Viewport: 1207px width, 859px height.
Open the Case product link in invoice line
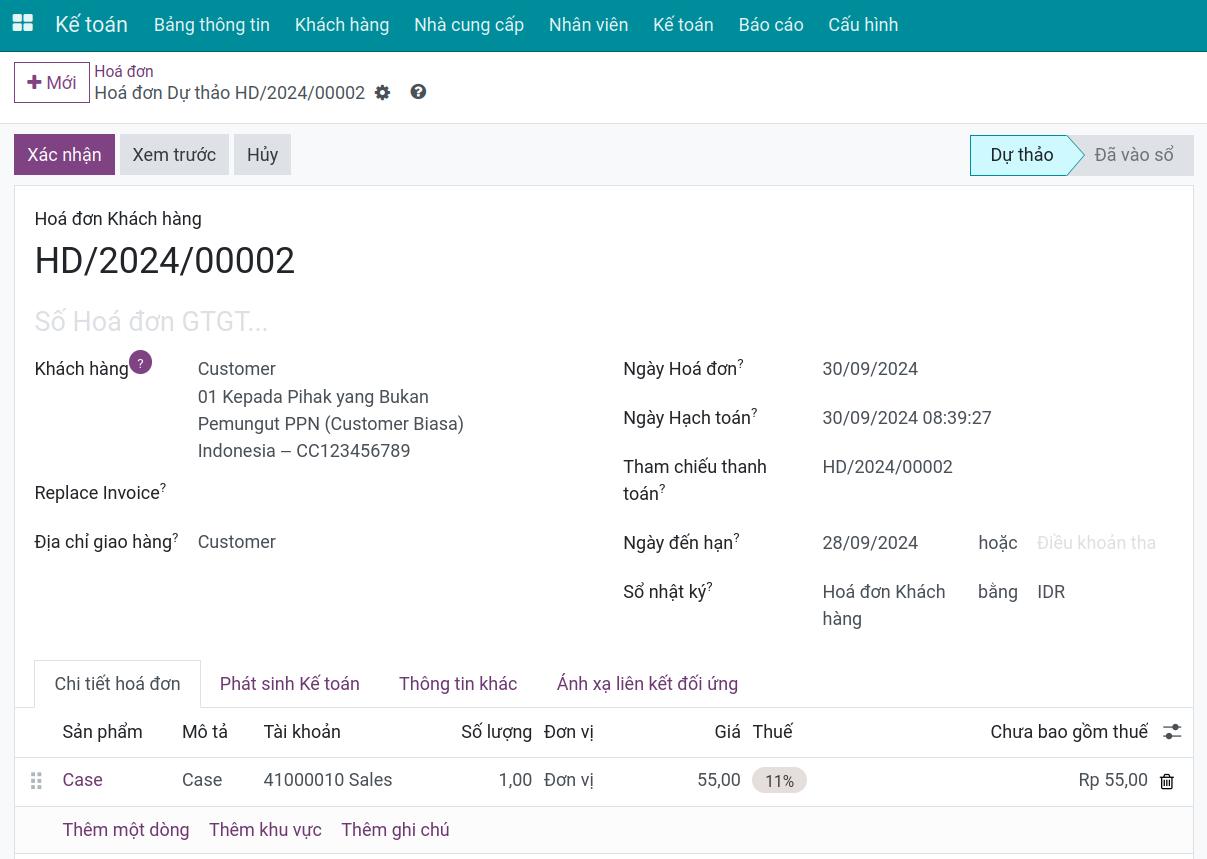[82, 780]
